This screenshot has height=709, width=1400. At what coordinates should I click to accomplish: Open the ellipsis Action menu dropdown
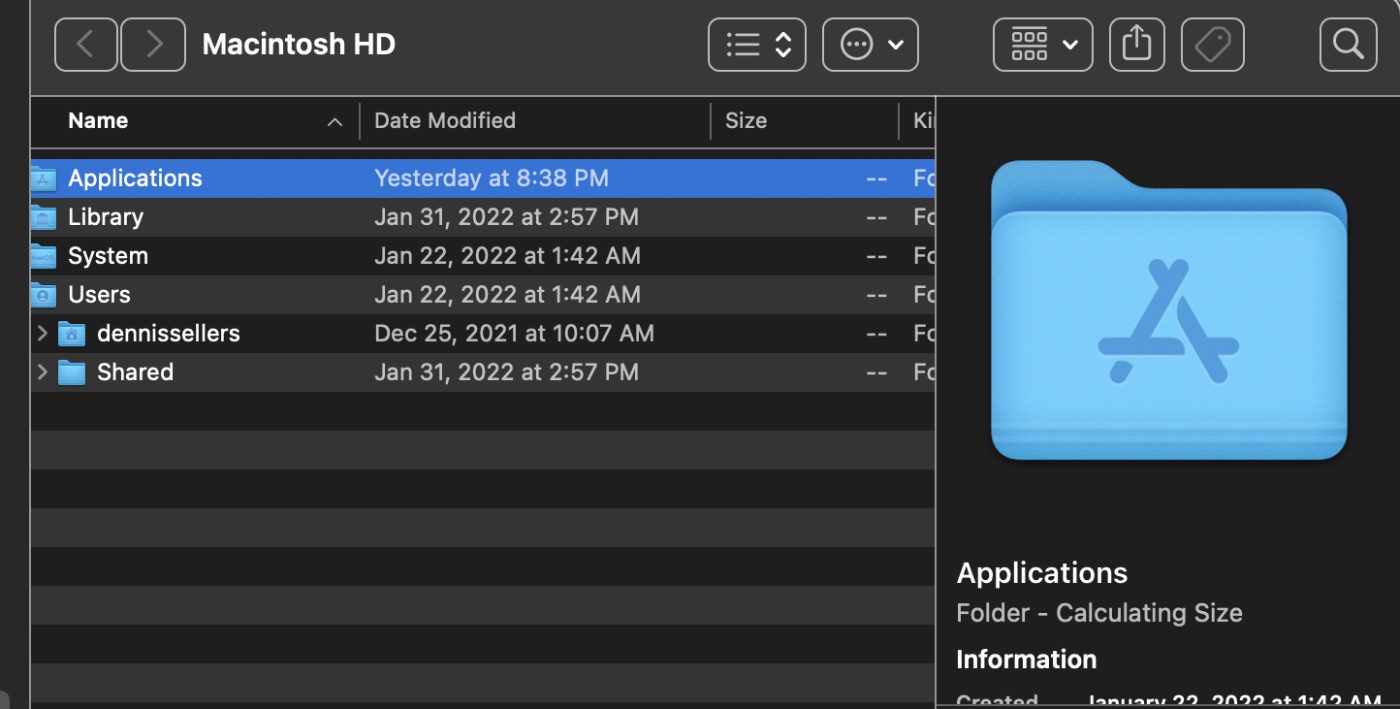coord(870,45)
